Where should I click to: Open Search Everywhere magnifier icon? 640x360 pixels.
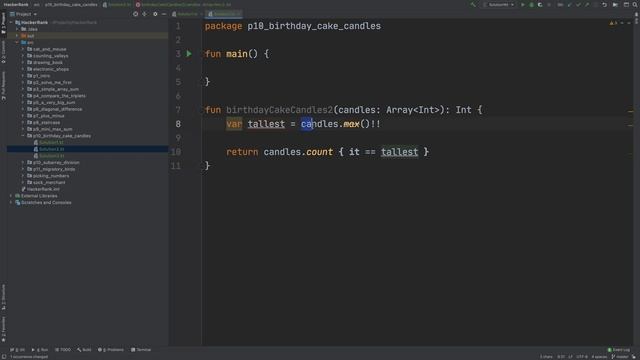(635, 4)
